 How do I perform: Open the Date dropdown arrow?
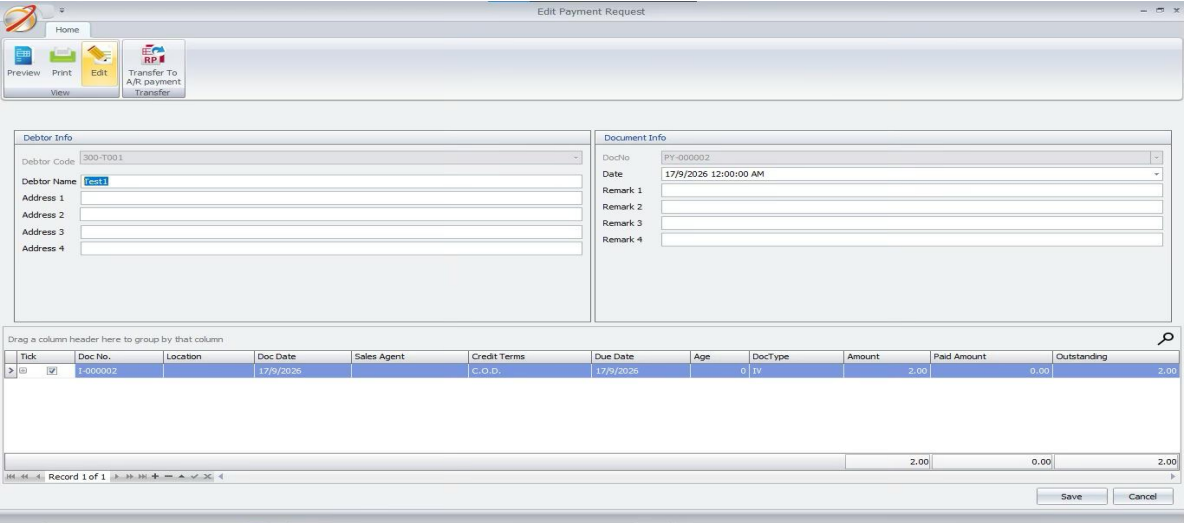click(x=1156, y=174)
